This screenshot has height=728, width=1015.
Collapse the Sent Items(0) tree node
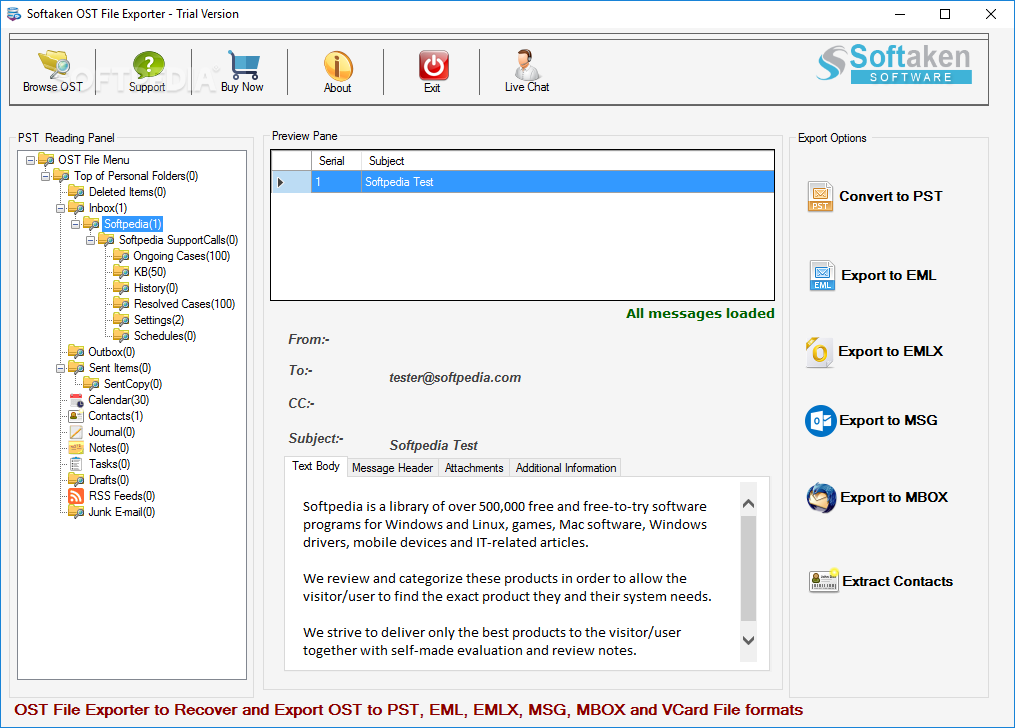pyautogui.click(x=60, y=368)
